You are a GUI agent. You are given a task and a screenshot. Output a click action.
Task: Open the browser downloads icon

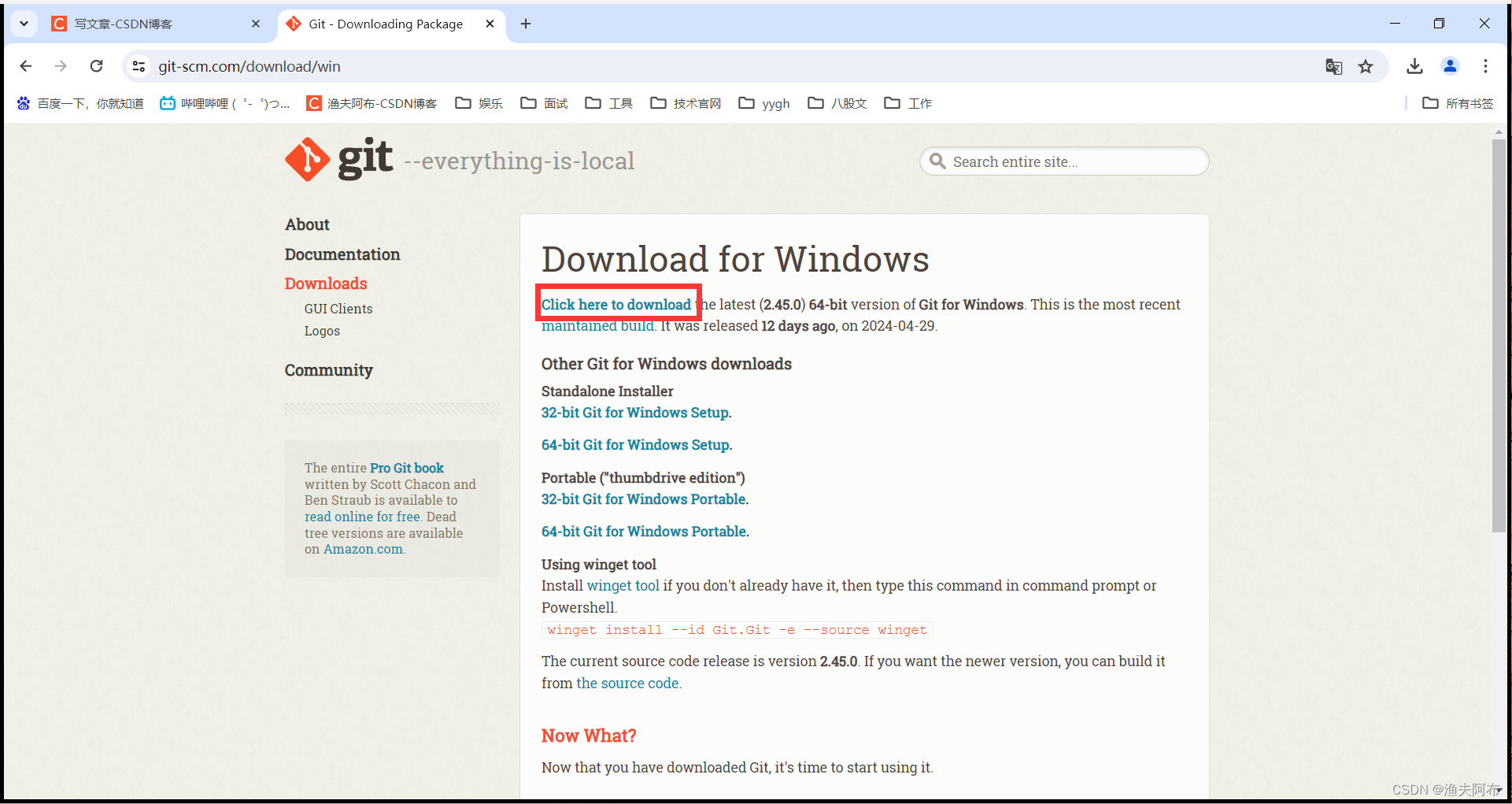pyautogui.click(x=1414, y=66)
